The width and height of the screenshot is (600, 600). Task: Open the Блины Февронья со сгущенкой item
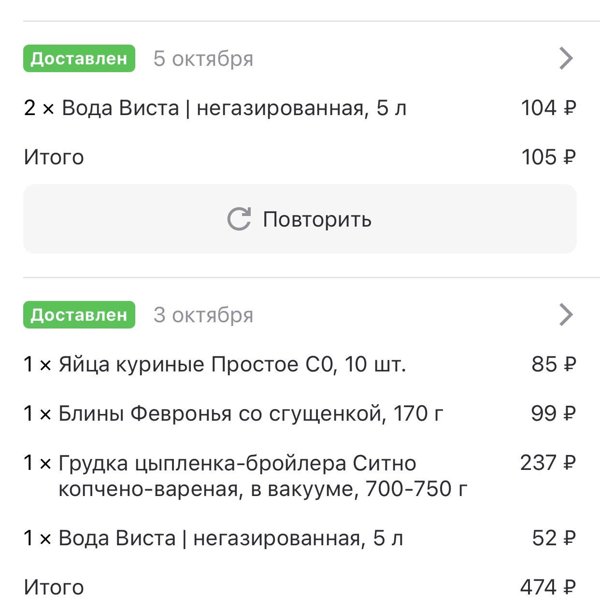(x=233, y=414)
